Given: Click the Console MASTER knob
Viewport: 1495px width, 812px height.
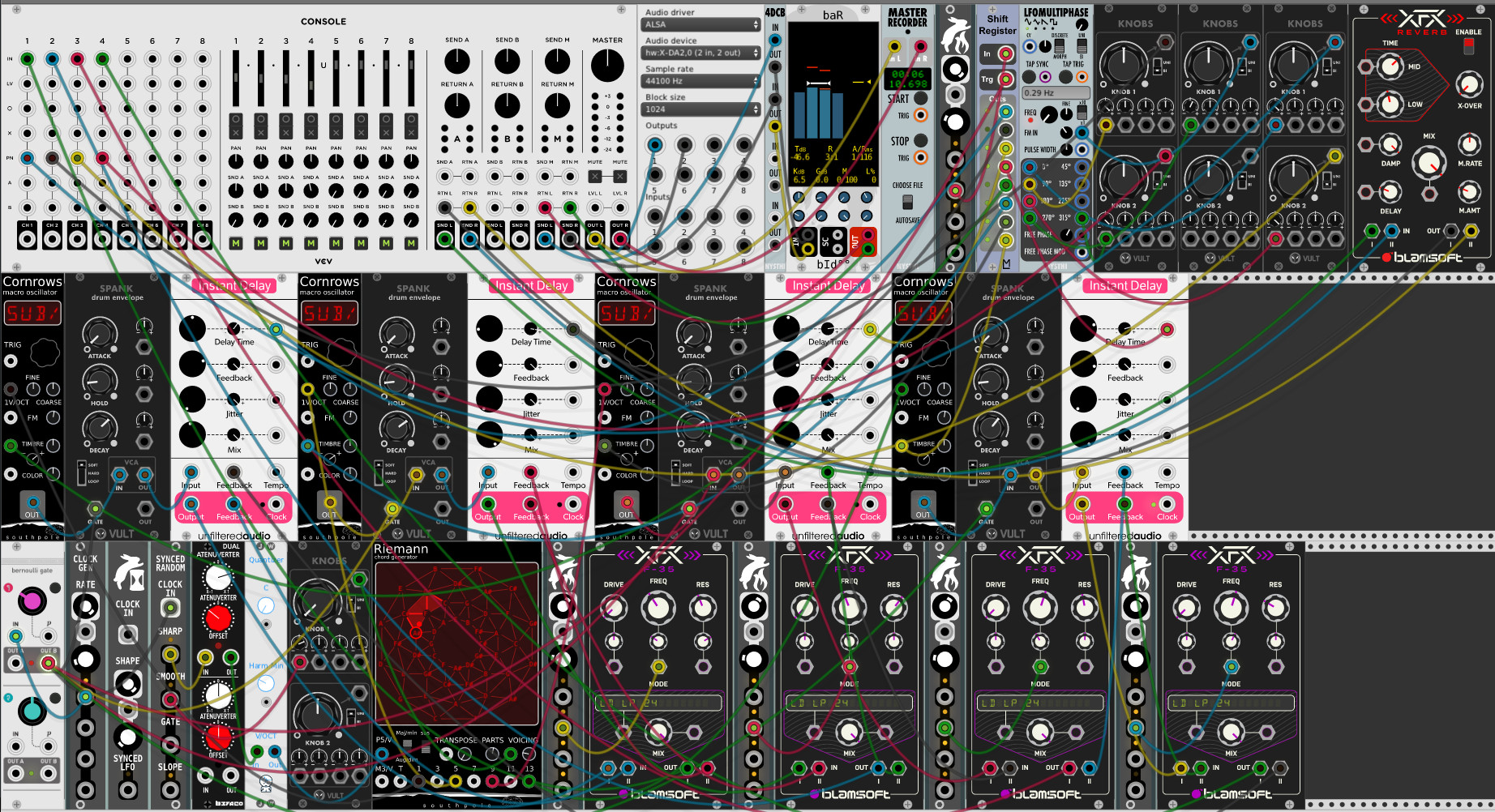Looking at the screenshot, I should pyautogui.click(x=607, y=66).
